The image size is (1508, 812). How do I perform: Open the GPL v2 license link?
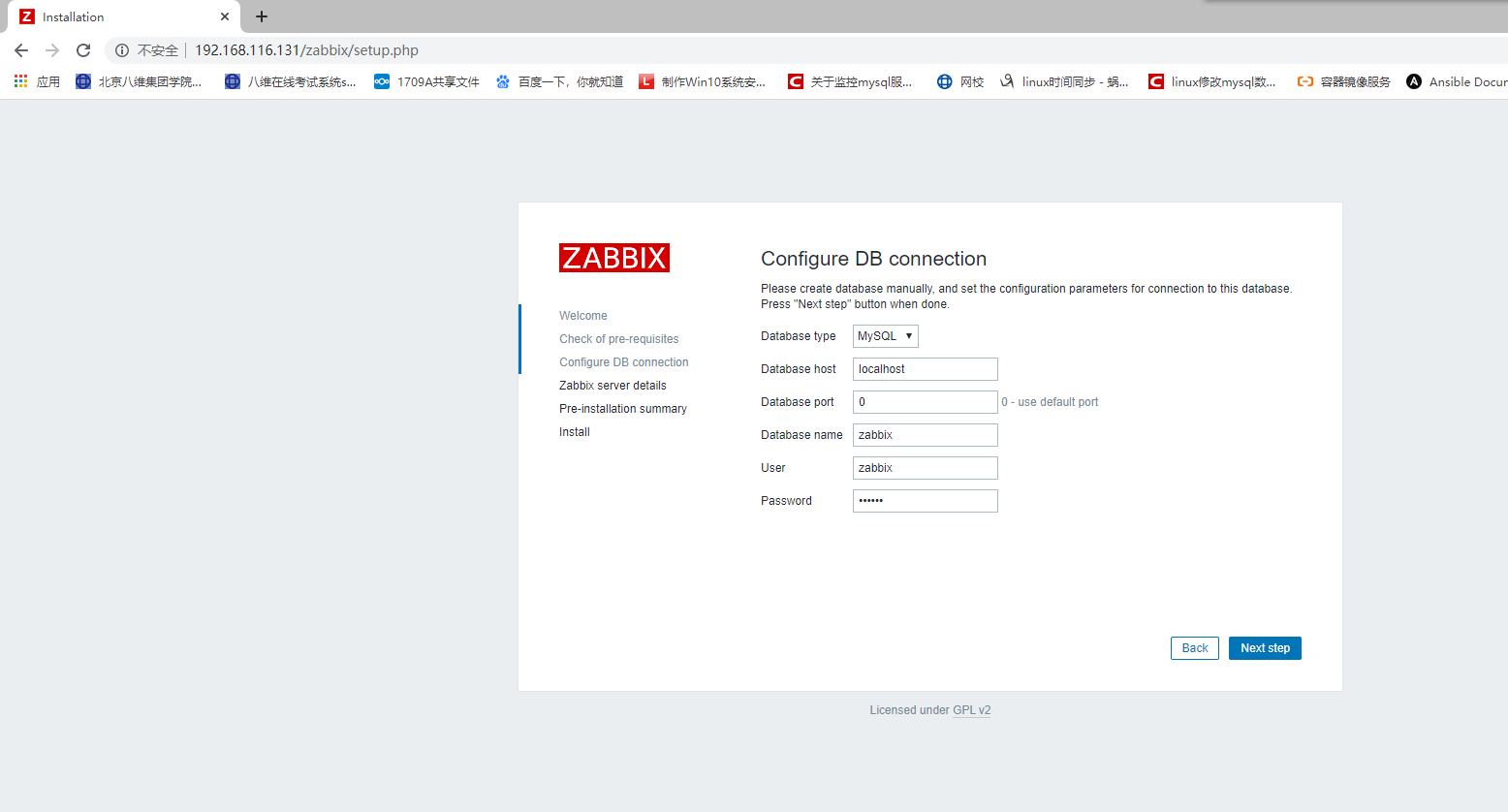click(971, 710)
